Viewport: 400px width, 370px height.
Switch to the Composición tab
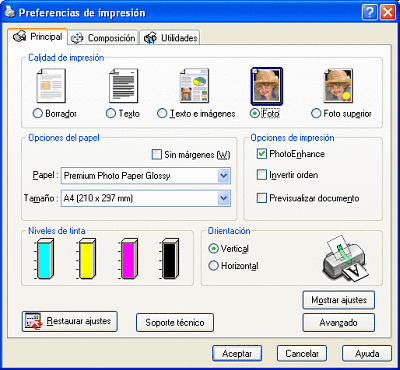tap(103, 38)
